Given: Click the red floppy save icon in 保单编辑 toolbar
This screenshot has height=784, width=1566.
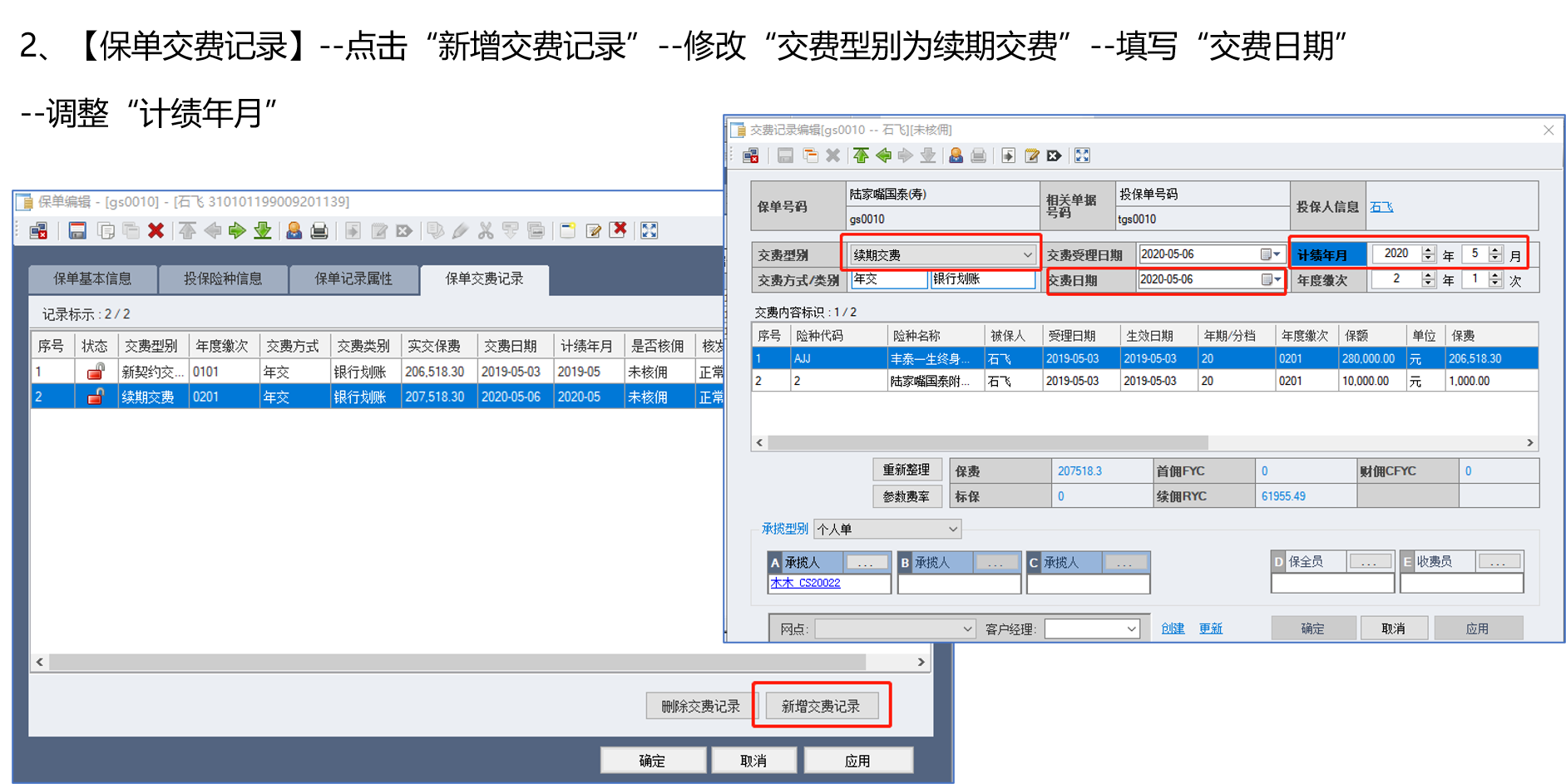Looking at the screenshot, I should click(x=77, y=231).
